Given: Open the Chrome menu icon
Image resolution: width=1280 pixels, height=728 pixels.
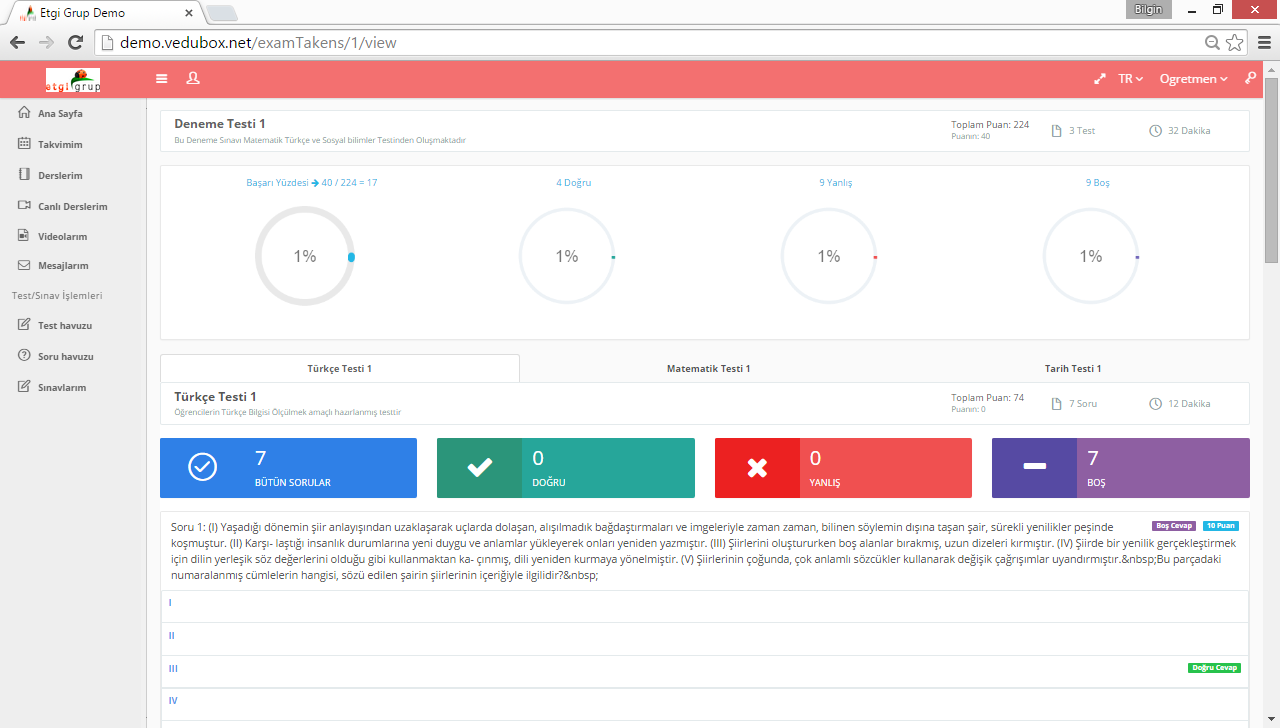Looking at the screenshot, I should pyautogui.click(x=1264, y=42).
